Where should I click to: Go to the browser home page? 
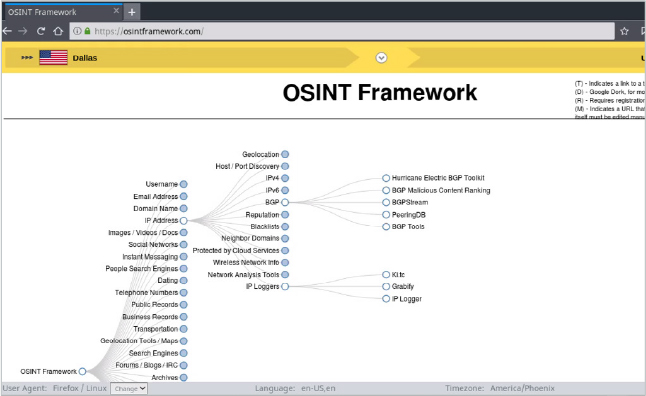[x=58, y=31]
